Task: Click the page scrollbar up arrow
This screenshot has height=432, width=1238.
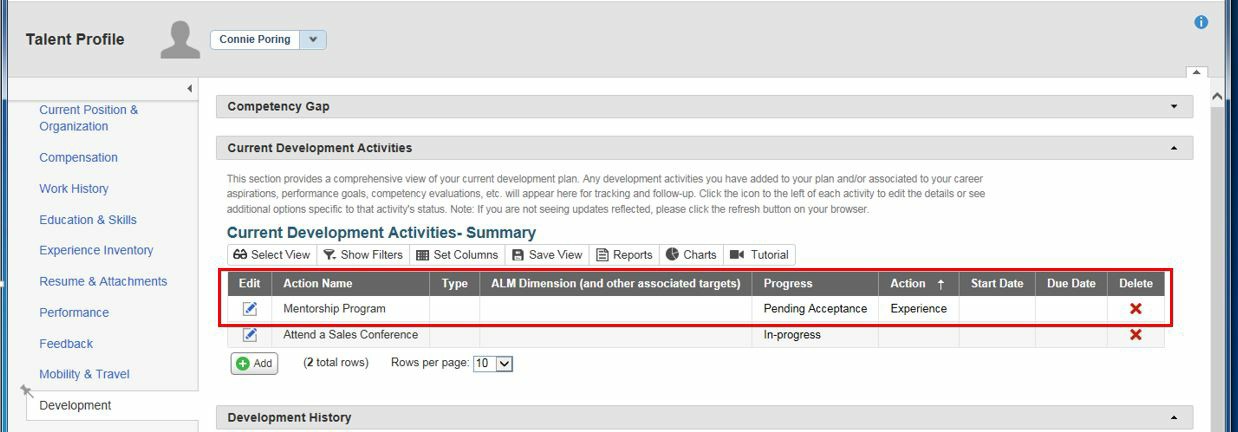Action: coord(1217,96)
